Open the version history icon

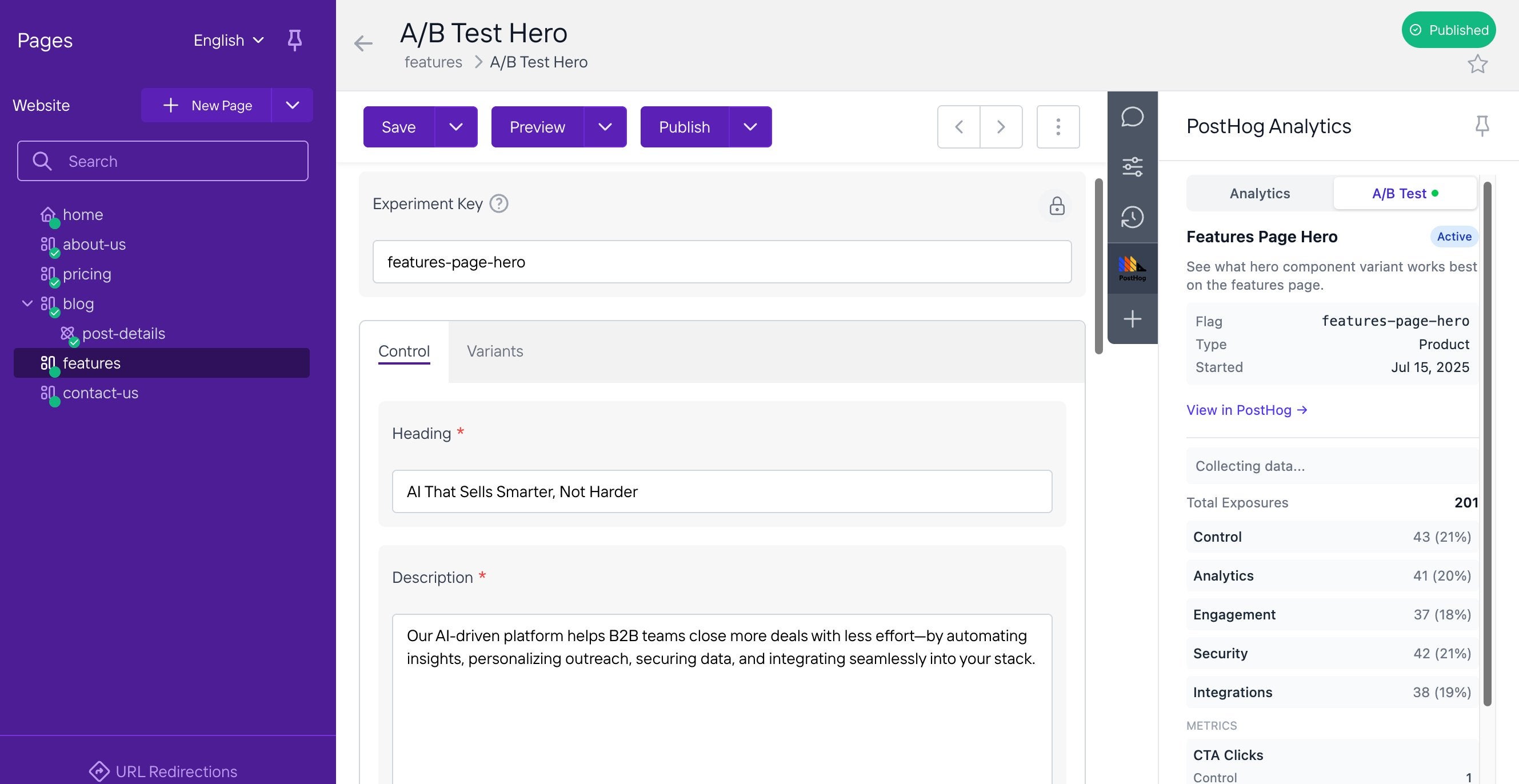1132,217
